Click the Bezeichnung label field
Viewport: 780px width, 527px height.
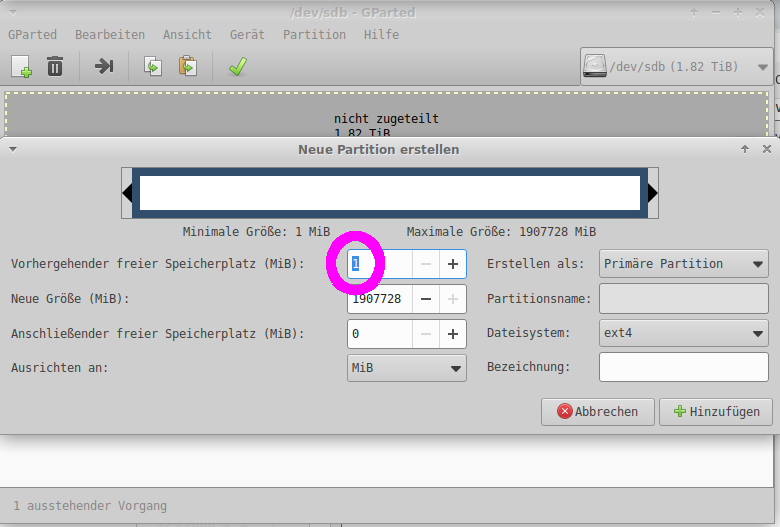(683, 367)
